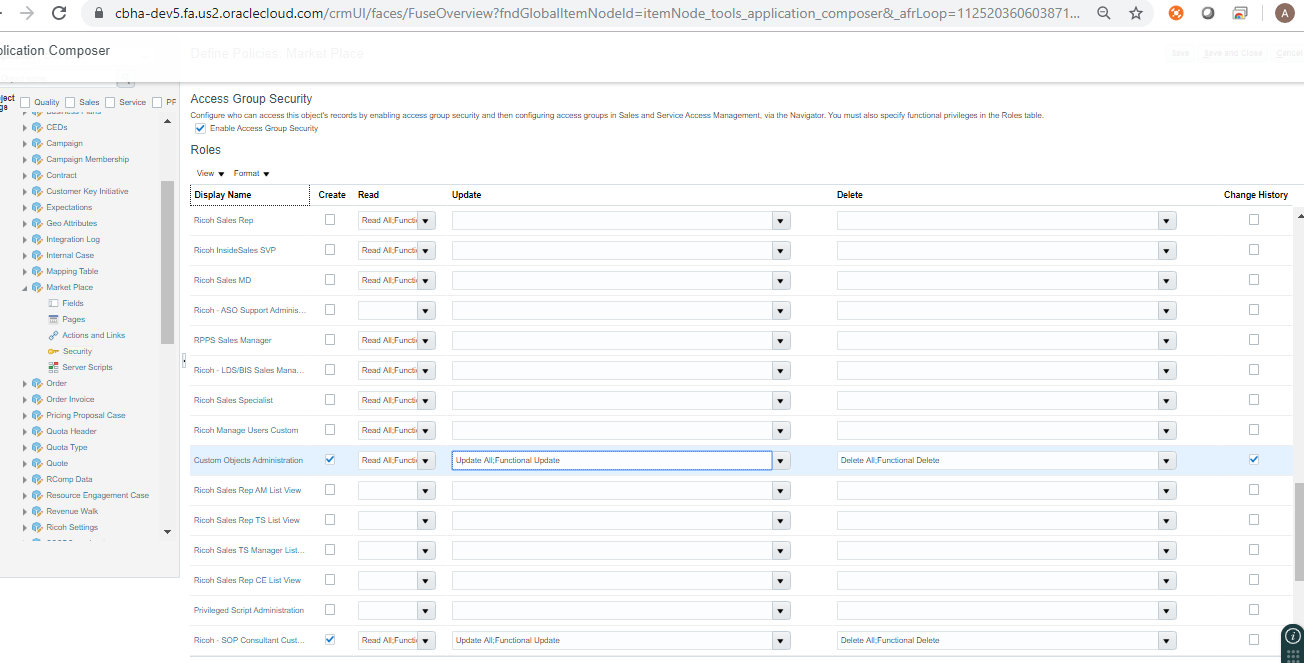Image resolution: width=1304 pixels, height=663 pixels.
Task: Select Security under Market Place
Action: coord(77,351)
